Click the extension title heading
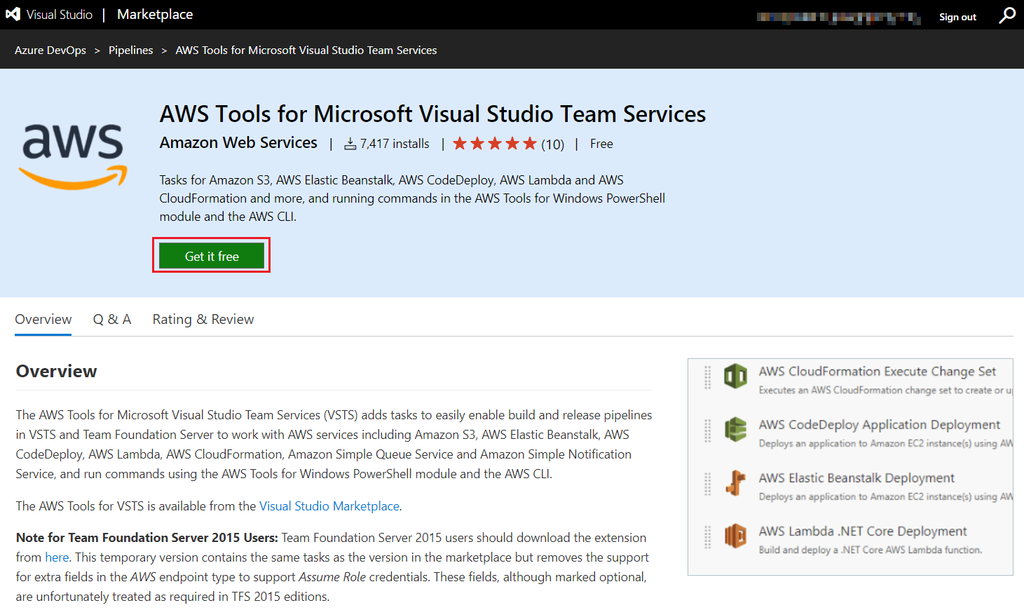Image resolution: width=1024 pixels, height=610 pixels. [432, 114]
